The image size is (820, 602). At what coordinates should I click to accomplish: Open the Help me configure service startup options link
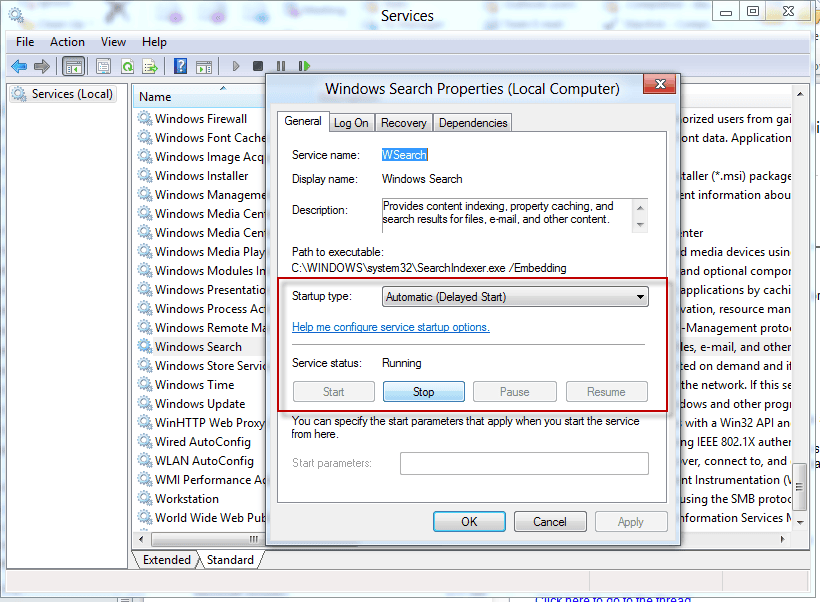coord(391,327)
